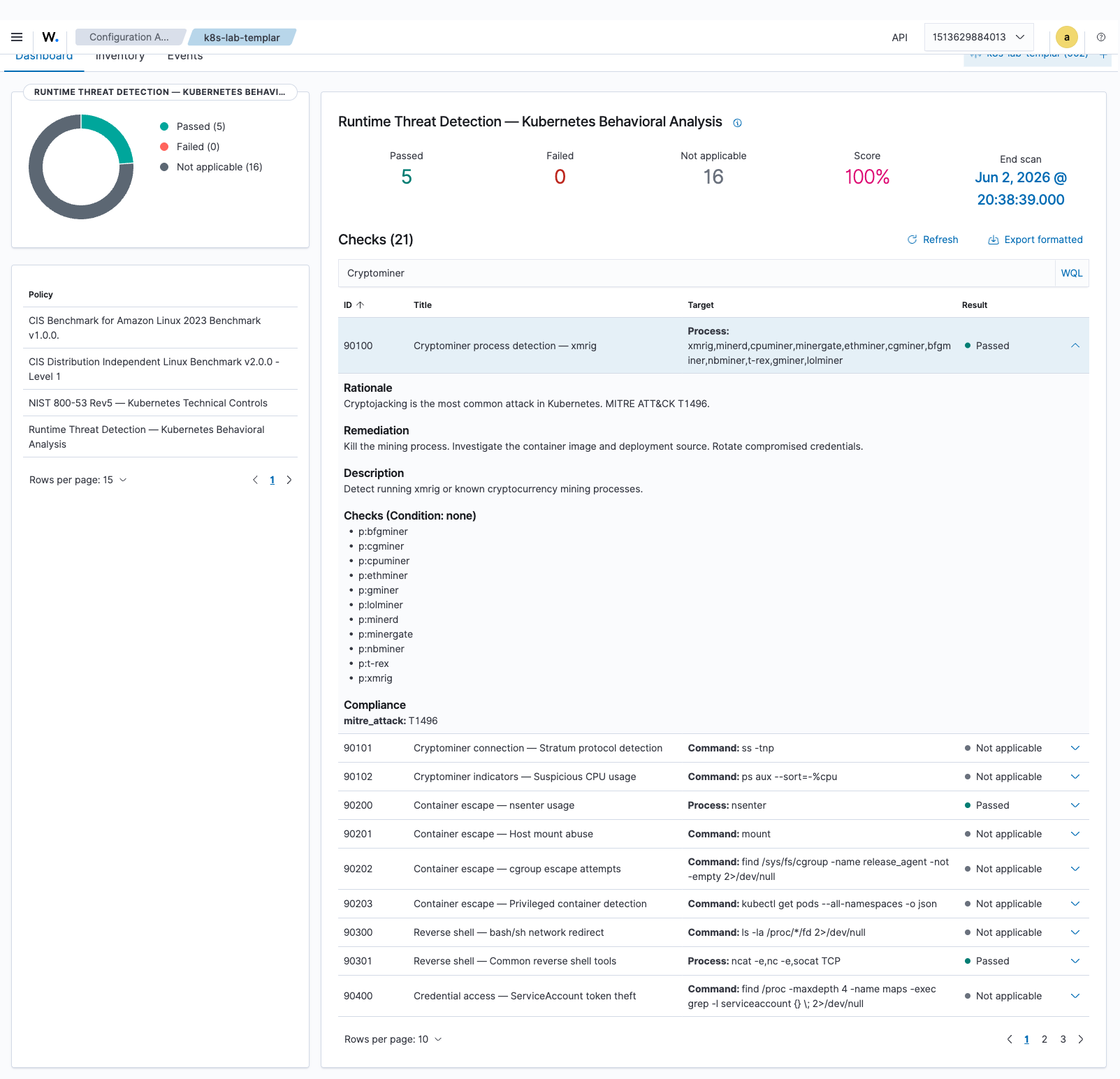Screen dimensions: 1120x1079
Task: Switch to the Dashboard tab
Action: 44,59
